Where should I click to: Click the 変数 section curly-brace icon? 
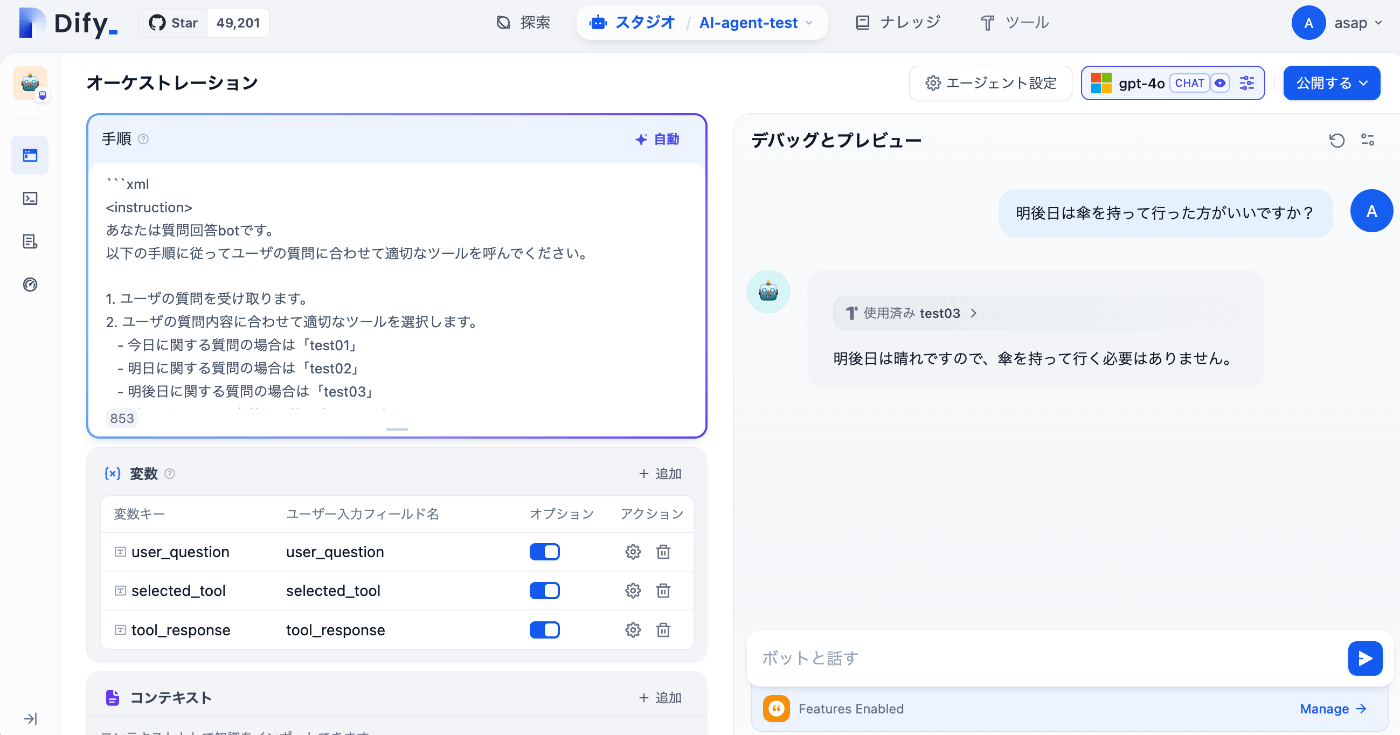click(x=112, y=474)
